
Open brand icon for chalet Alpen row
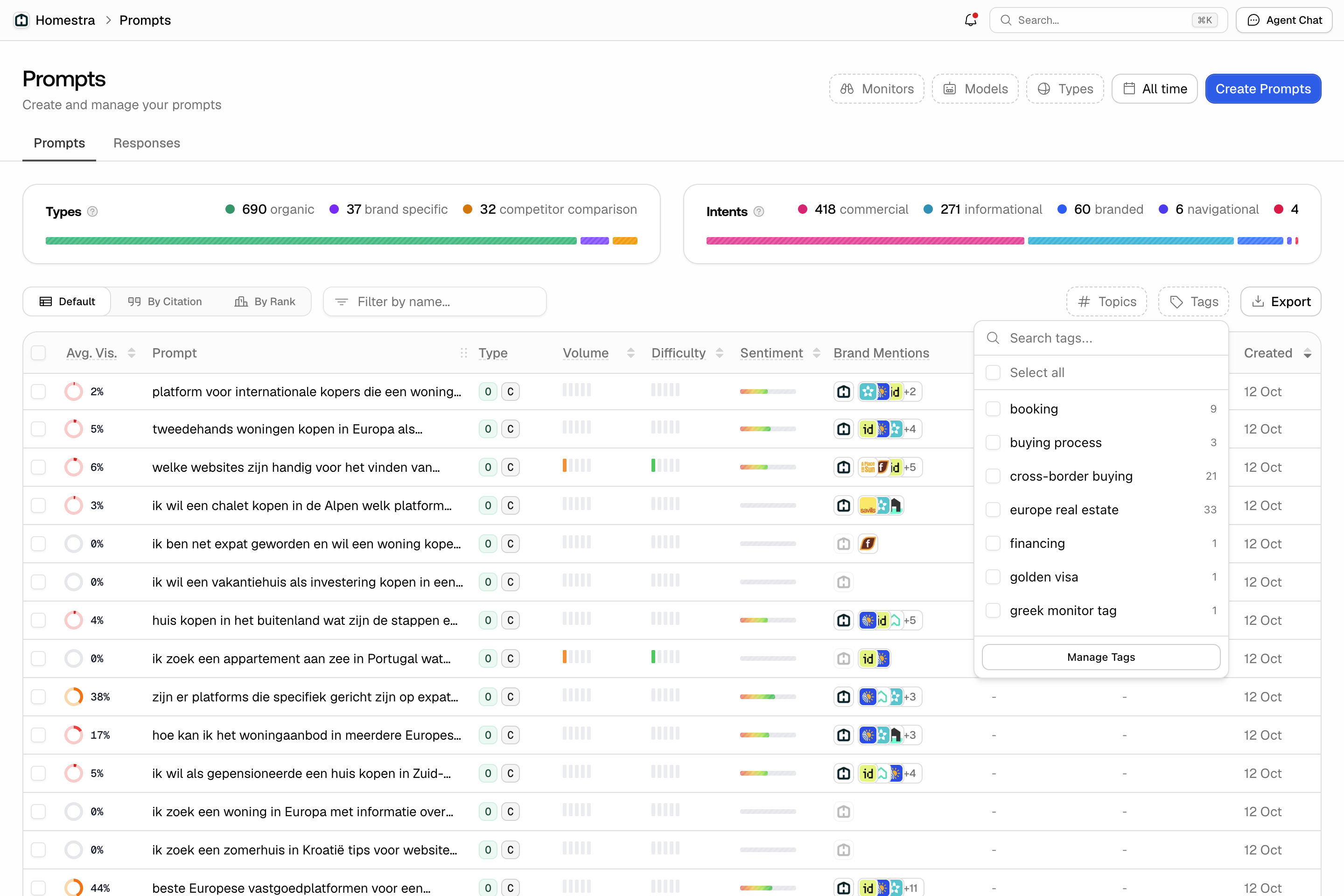click(x=844, y=505)
